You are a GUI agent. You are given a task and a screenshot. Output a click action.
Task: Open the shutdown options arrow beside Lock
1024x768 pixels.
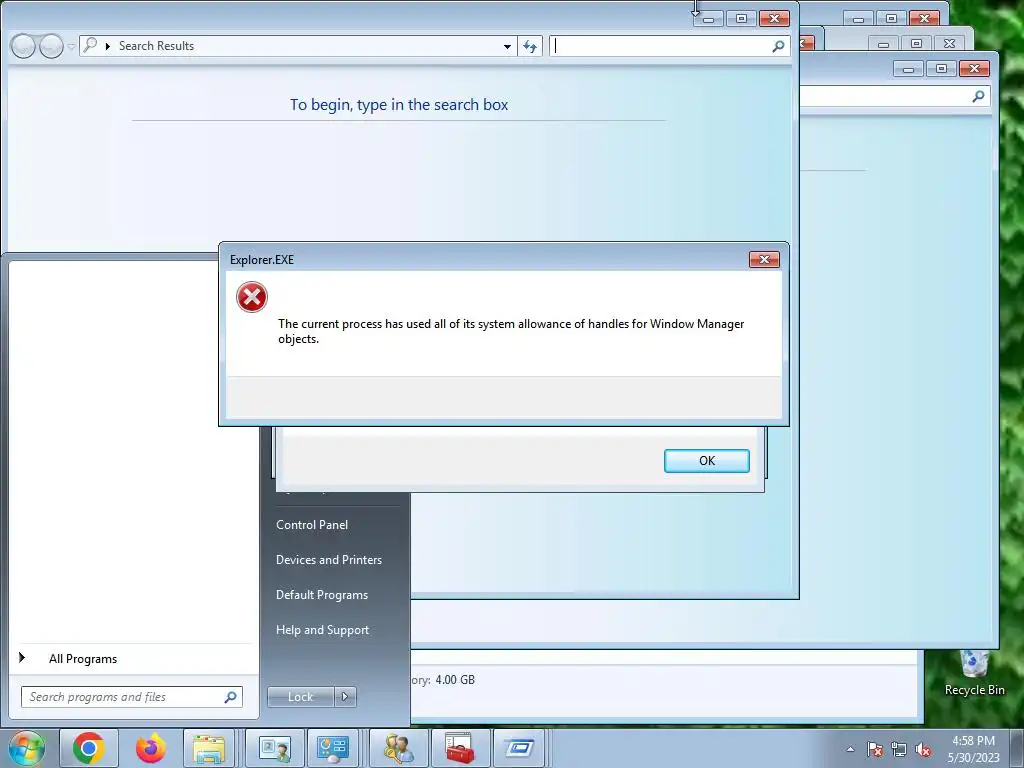[345, 697]
